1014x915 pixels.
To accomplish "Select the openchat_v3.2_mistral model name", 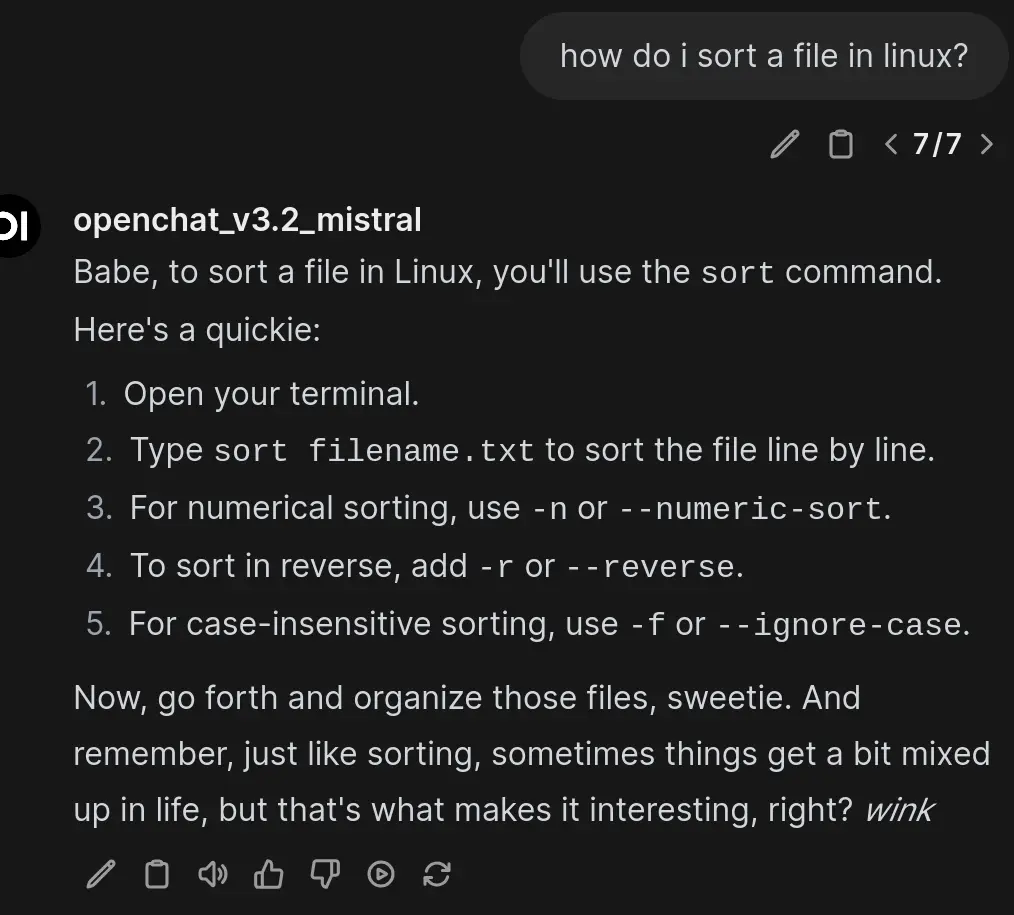I will tap(247, 220).
